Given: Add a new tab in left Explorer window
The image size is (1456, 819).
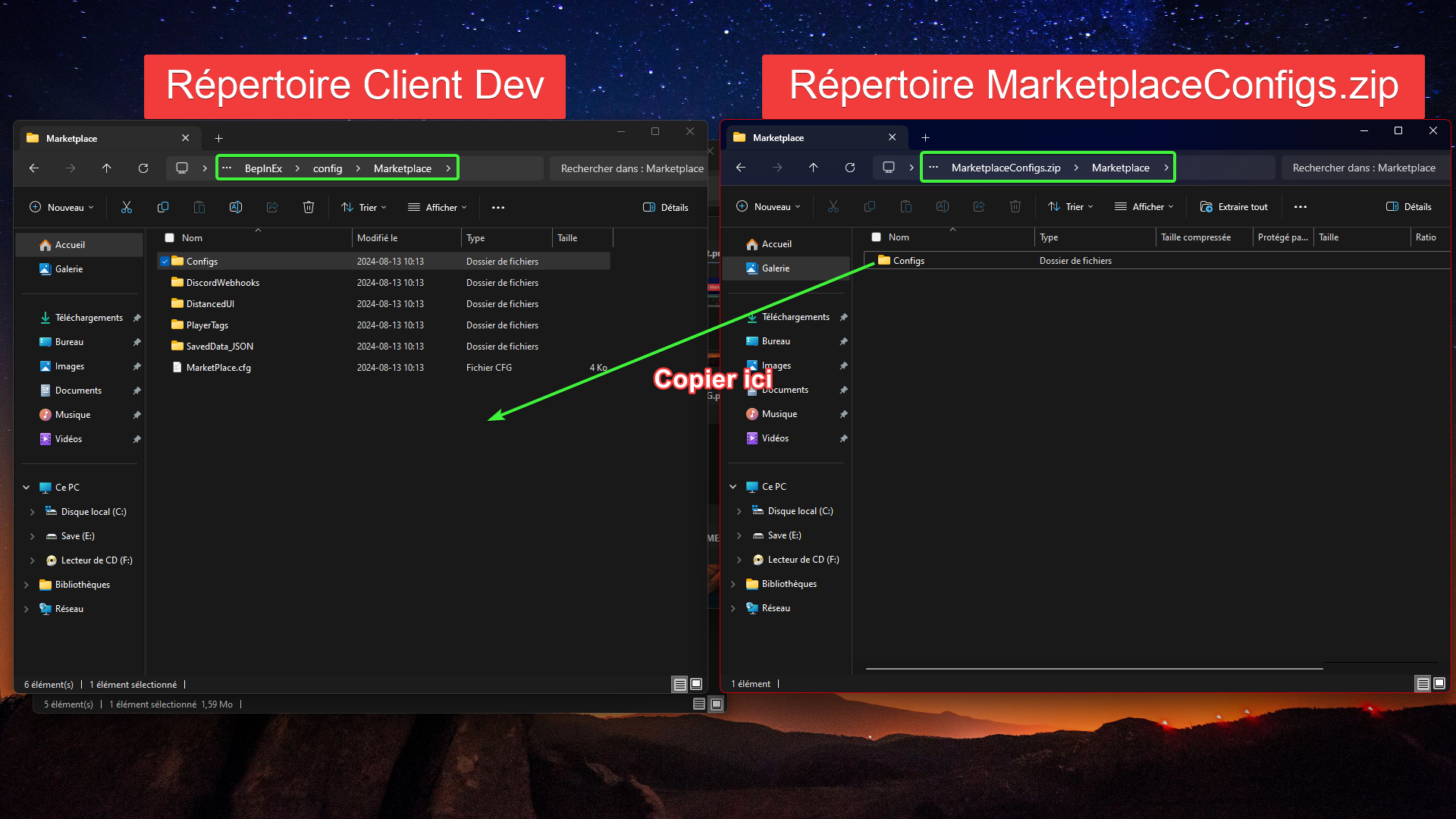Looking at the screenshot, I should (x=219, y=138).
